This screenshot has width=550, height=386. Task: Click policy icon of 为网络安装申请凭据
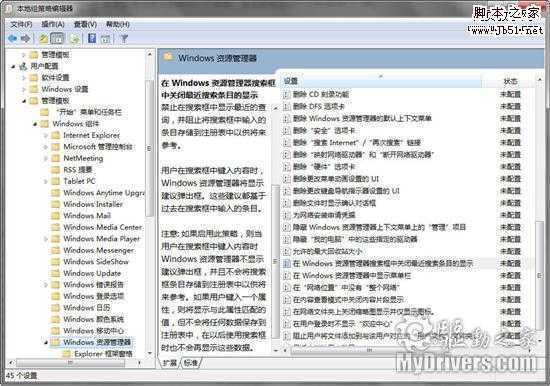tap(287, 215)
